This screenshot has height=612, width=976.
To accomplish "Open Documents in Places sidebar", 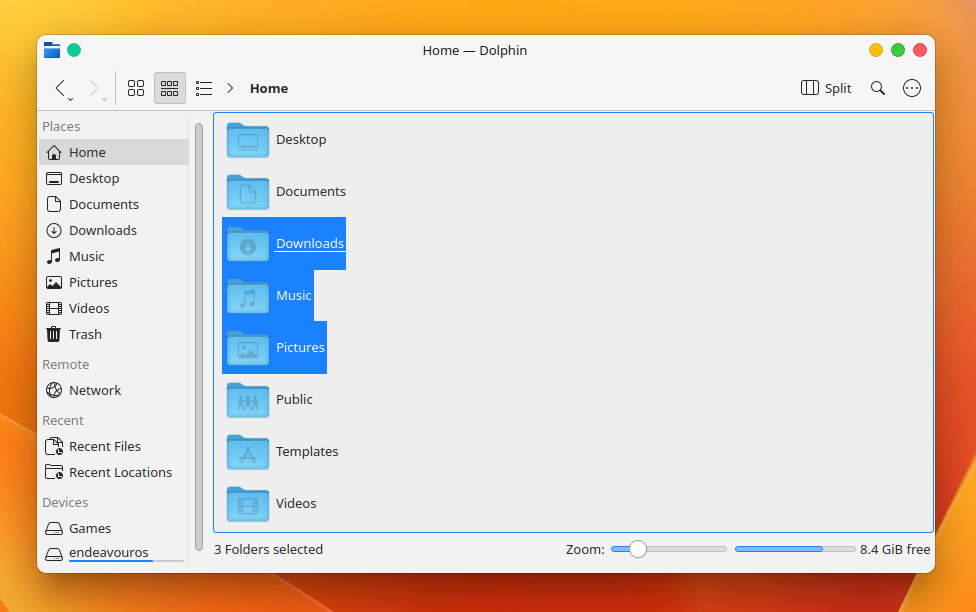I will click(113, 205).
